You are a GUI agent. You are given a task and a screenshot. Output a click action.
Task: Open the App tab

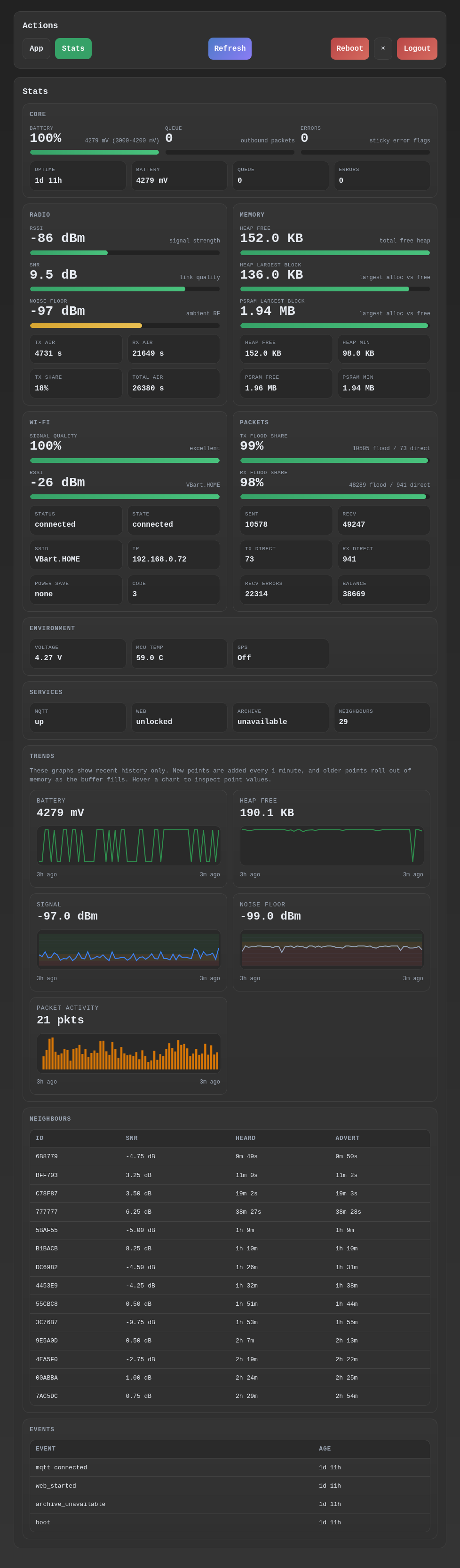37,49
